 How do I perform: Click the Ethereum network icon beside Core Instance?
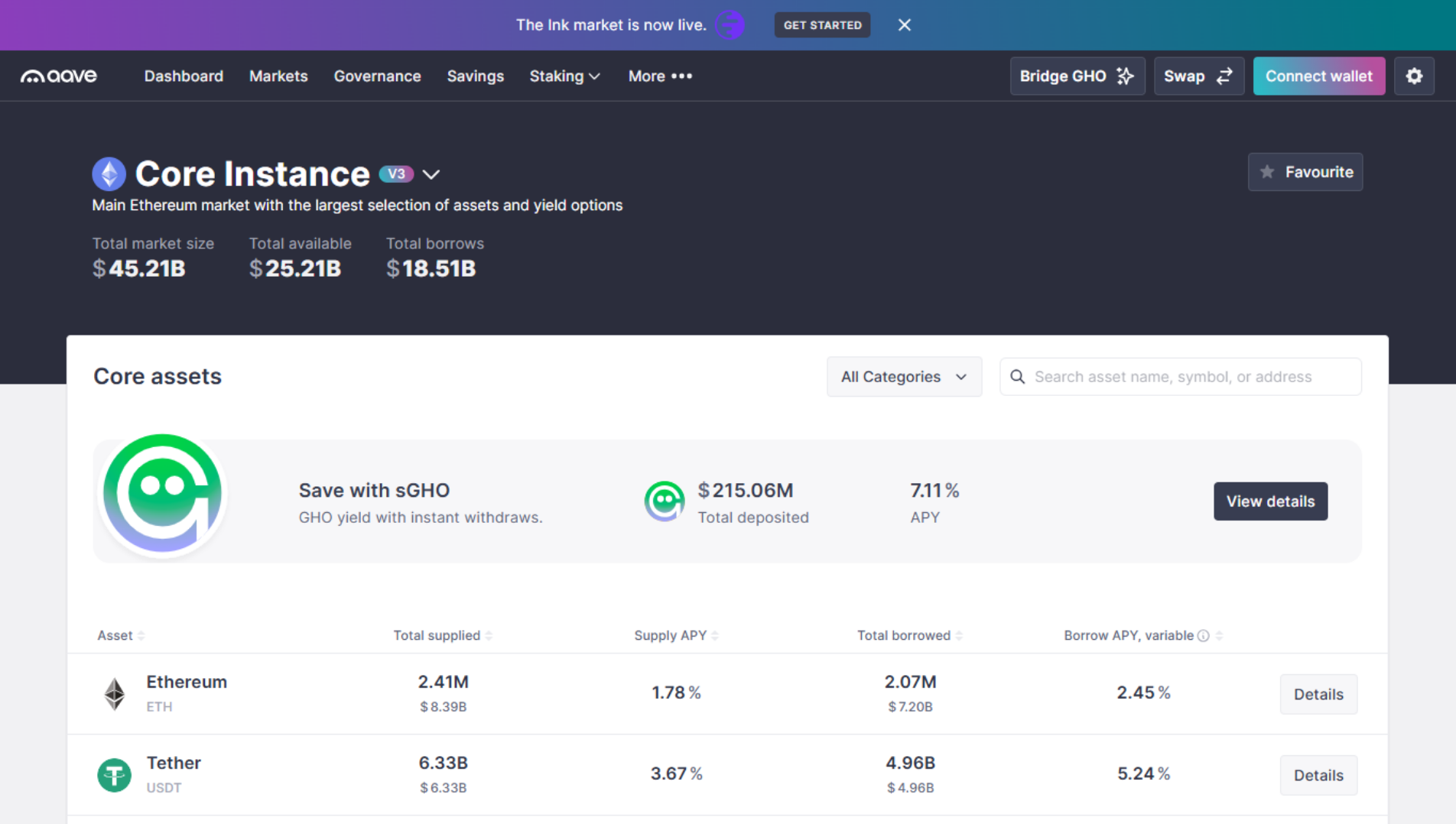(x=109, y=174)
